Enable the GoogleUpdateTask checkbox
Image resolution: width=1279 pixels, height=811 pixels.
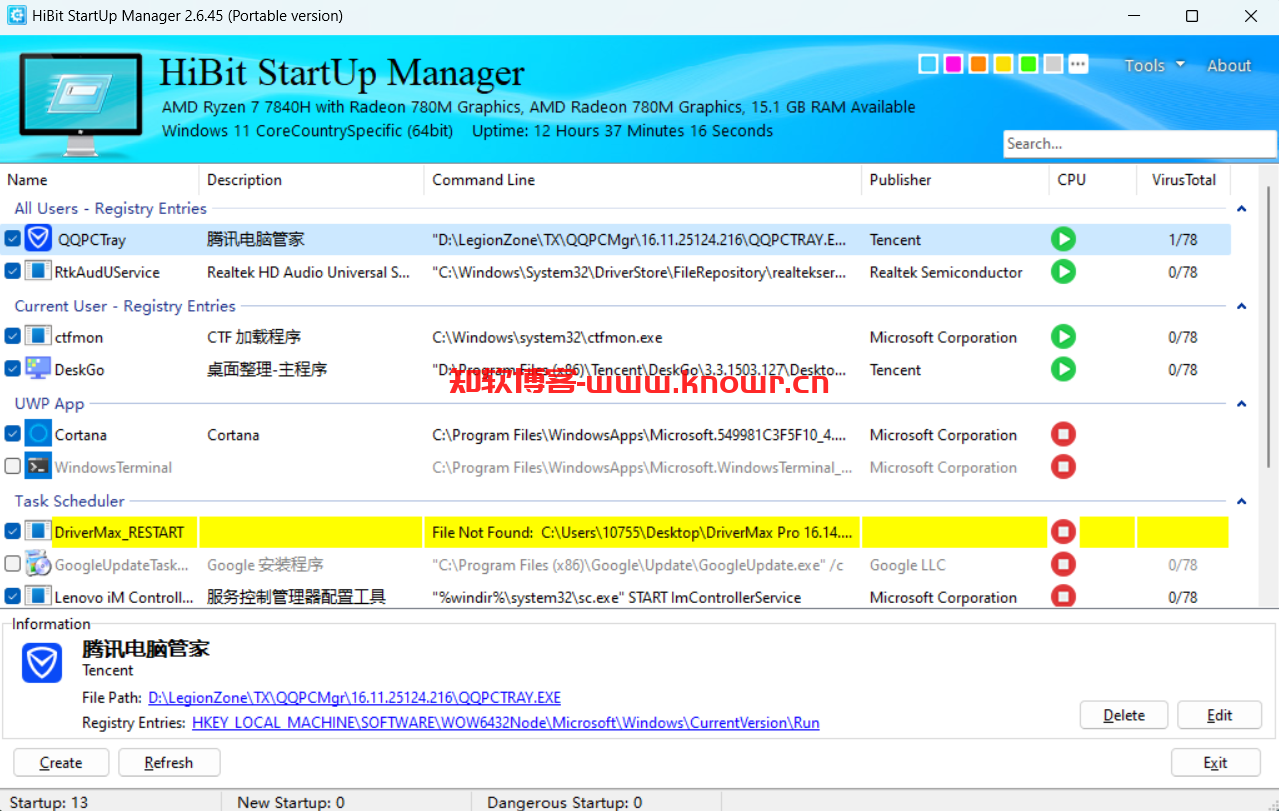(12, 564)
